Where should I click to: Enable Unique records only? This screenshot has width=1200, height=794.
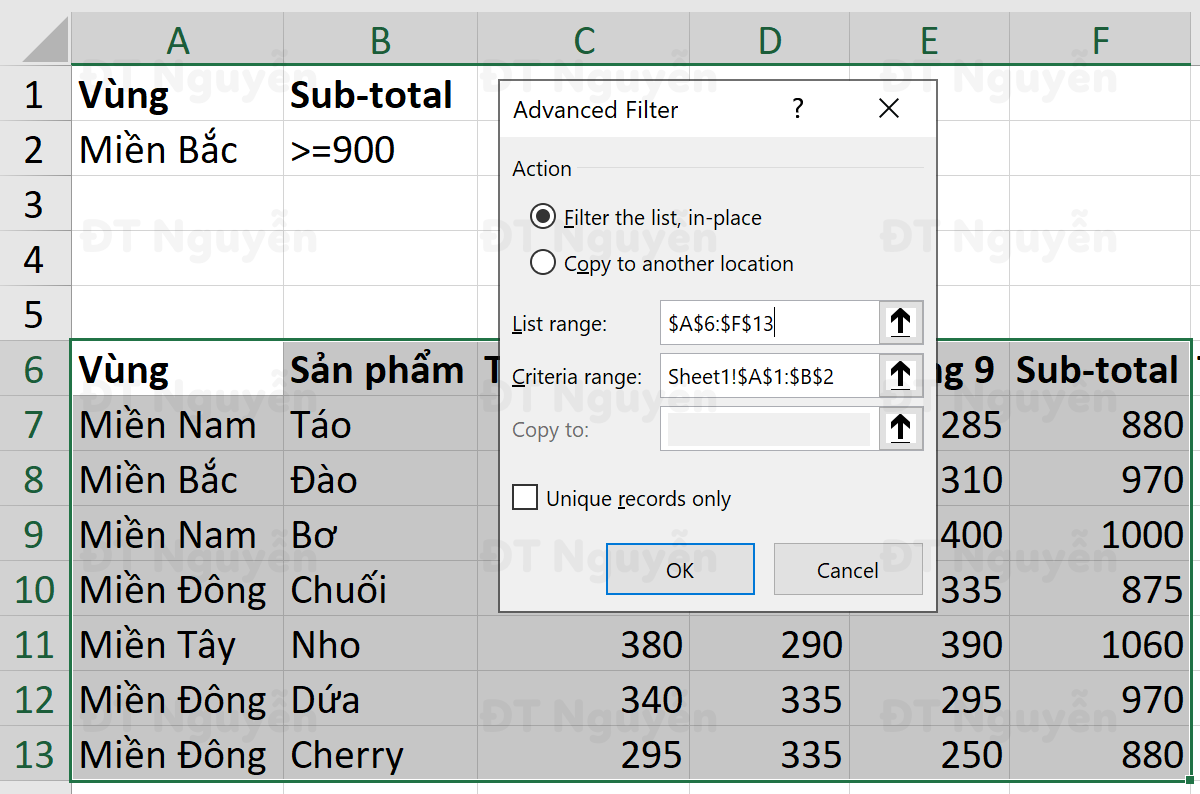pos(524,497)
